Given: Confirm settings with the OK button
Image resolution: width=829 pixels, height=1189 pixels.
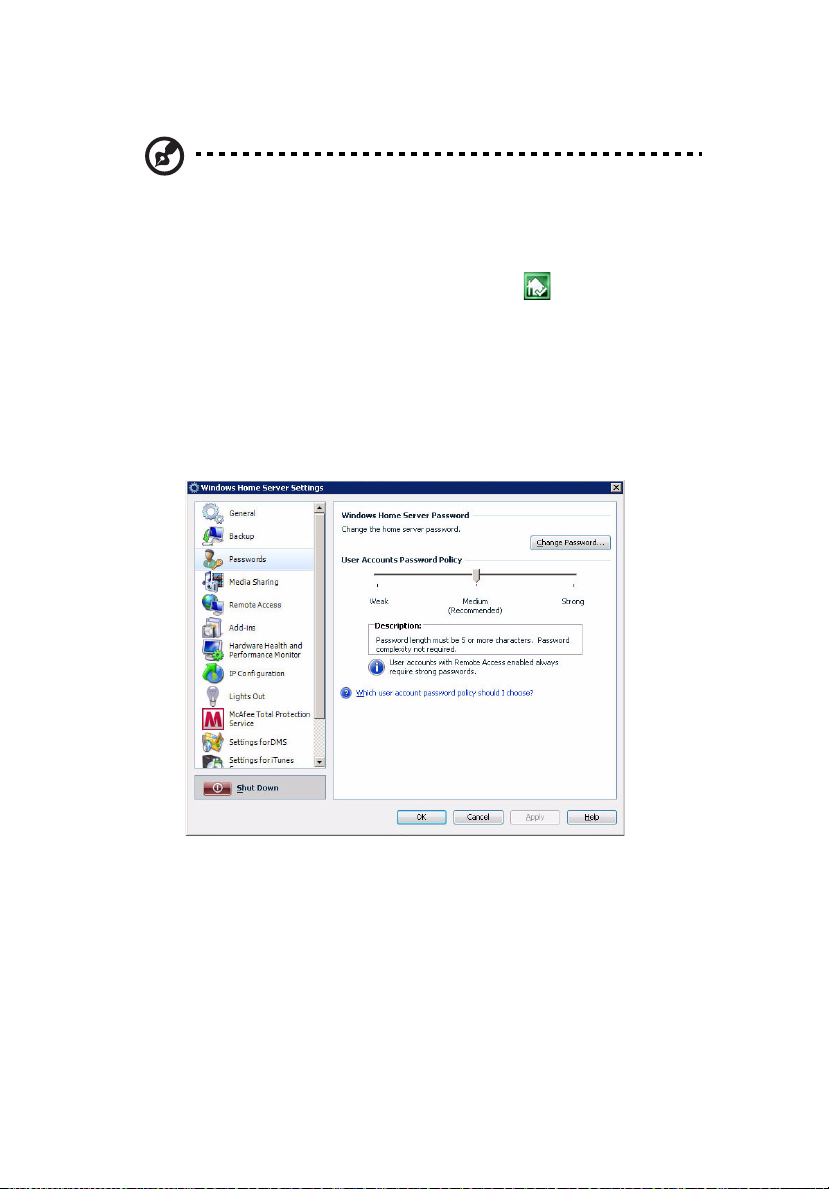Looking at the screenshot, I should pos(422,817).
